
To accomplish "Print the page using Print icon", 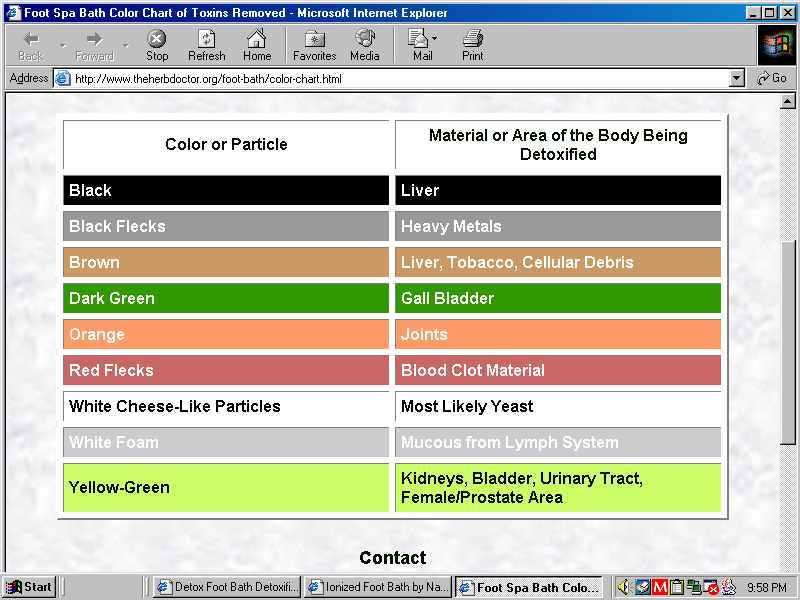I will tap(473, 44).
